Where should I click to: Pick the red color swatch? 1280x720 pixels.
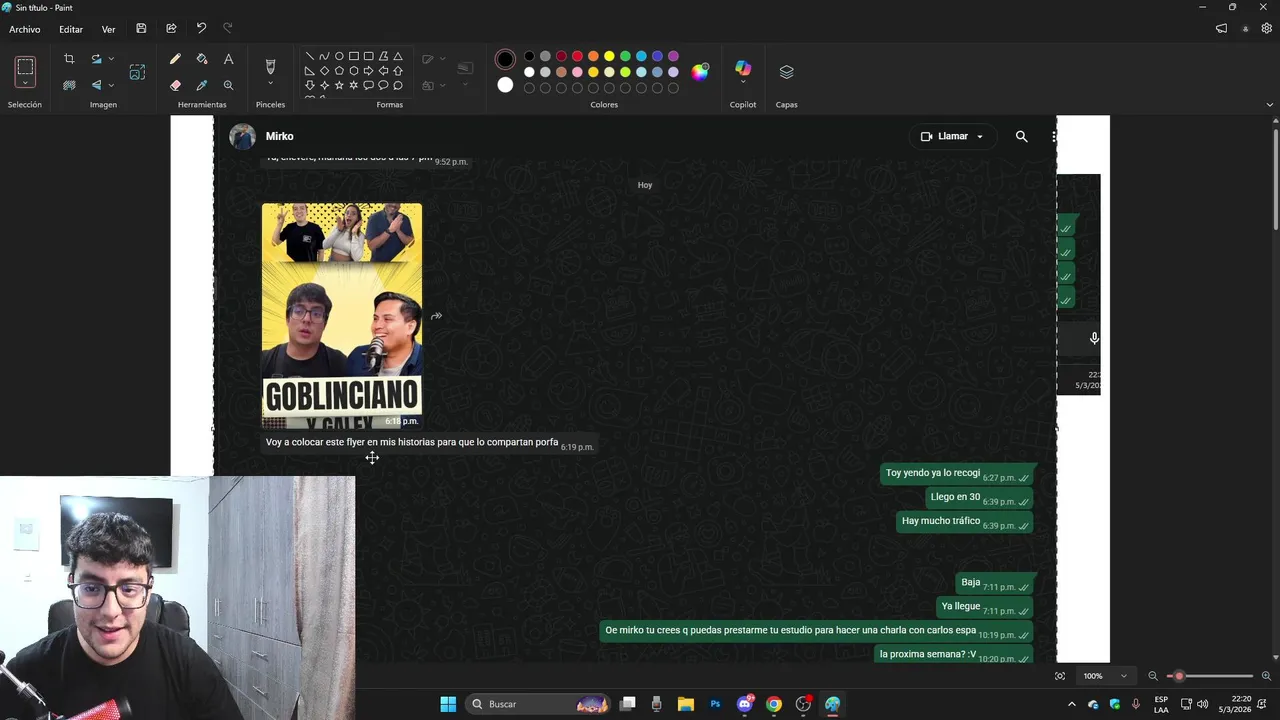click(577, 56)
